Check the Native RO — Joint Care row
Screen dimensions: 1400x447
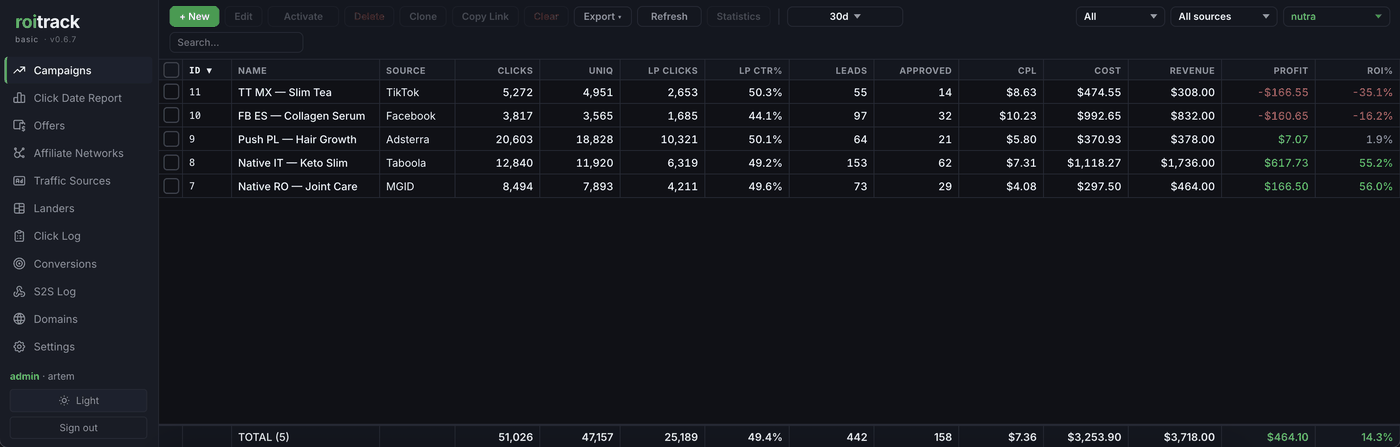pyautogui.click(x=171, y=186)
